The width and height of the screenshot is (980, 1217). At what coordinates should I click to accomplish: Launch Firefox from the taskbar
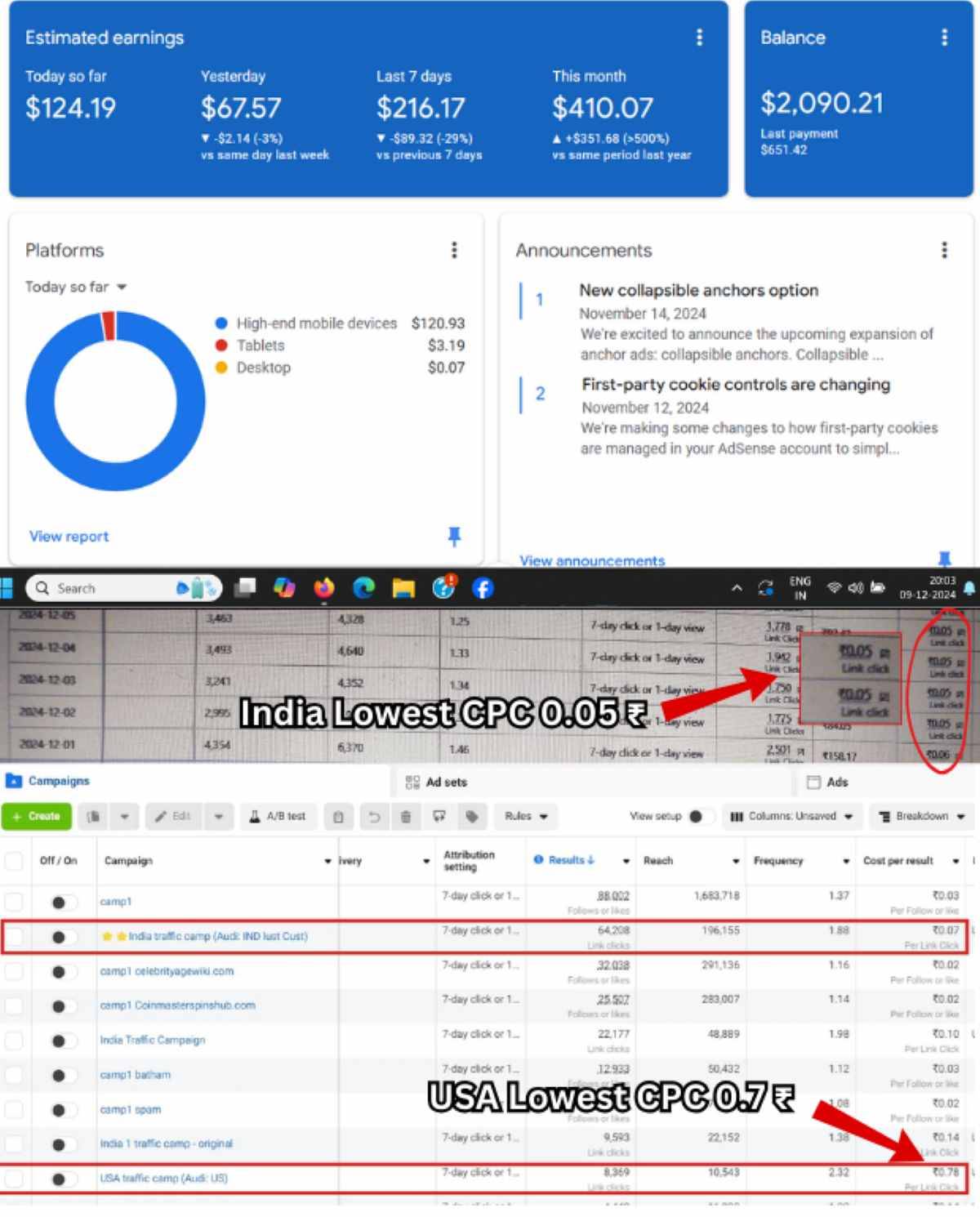point(324,588)
